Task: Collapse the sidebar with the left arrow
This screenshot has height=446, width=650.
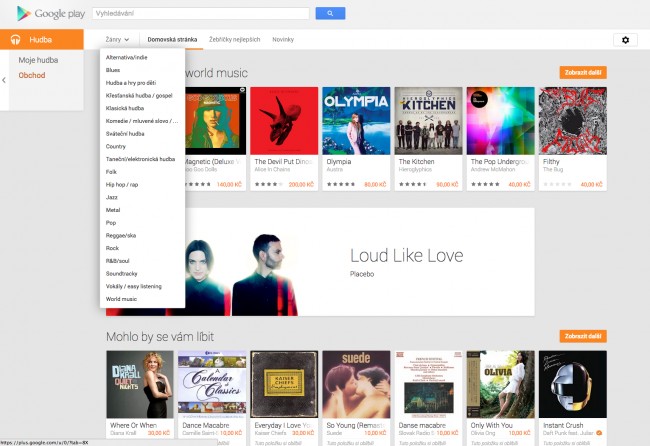Action: coord(4,80)
